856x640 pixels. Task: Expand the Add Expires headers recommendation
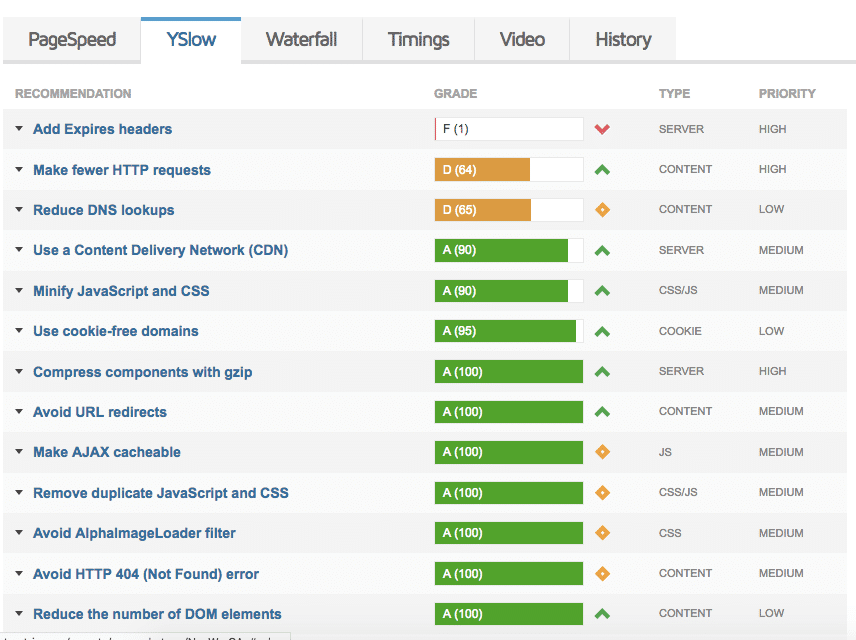[17, 129]
